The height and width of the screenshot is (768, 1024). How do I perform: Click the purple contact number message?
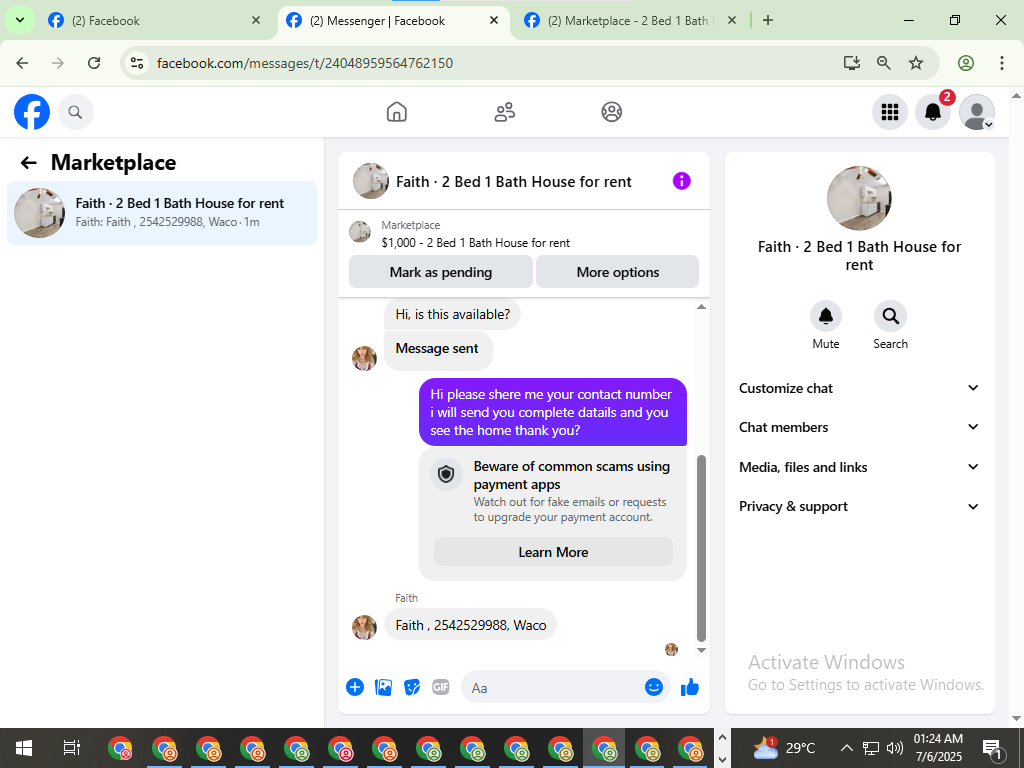click(552, 412)
